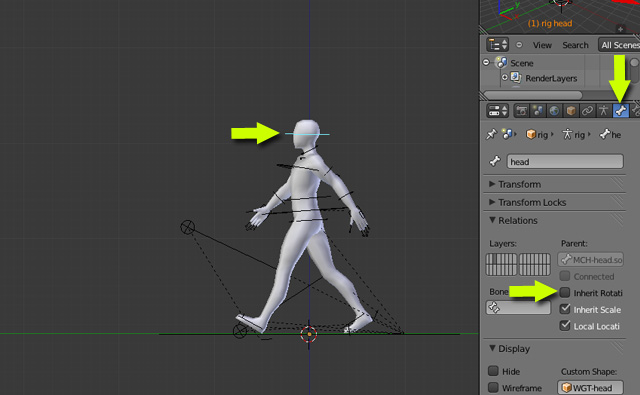Viewport: 640px width, 395px height.
Task: Open the All Scenes display mode dropdown
Action: point(619,45)
